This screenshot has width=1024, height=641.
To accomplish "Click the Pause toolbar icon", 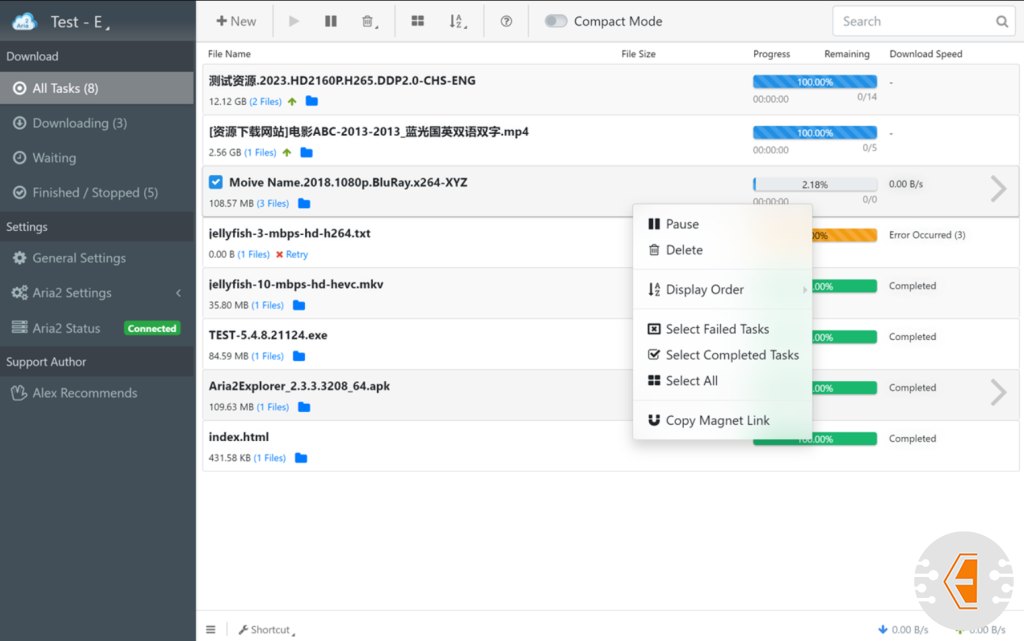I will pyautogui.click(x=331, y=21).
